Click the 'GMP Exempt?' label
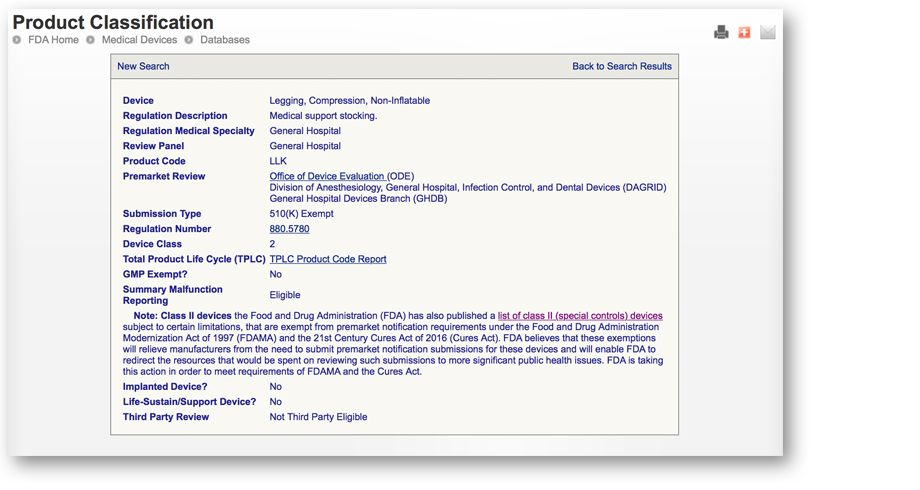 155,275
